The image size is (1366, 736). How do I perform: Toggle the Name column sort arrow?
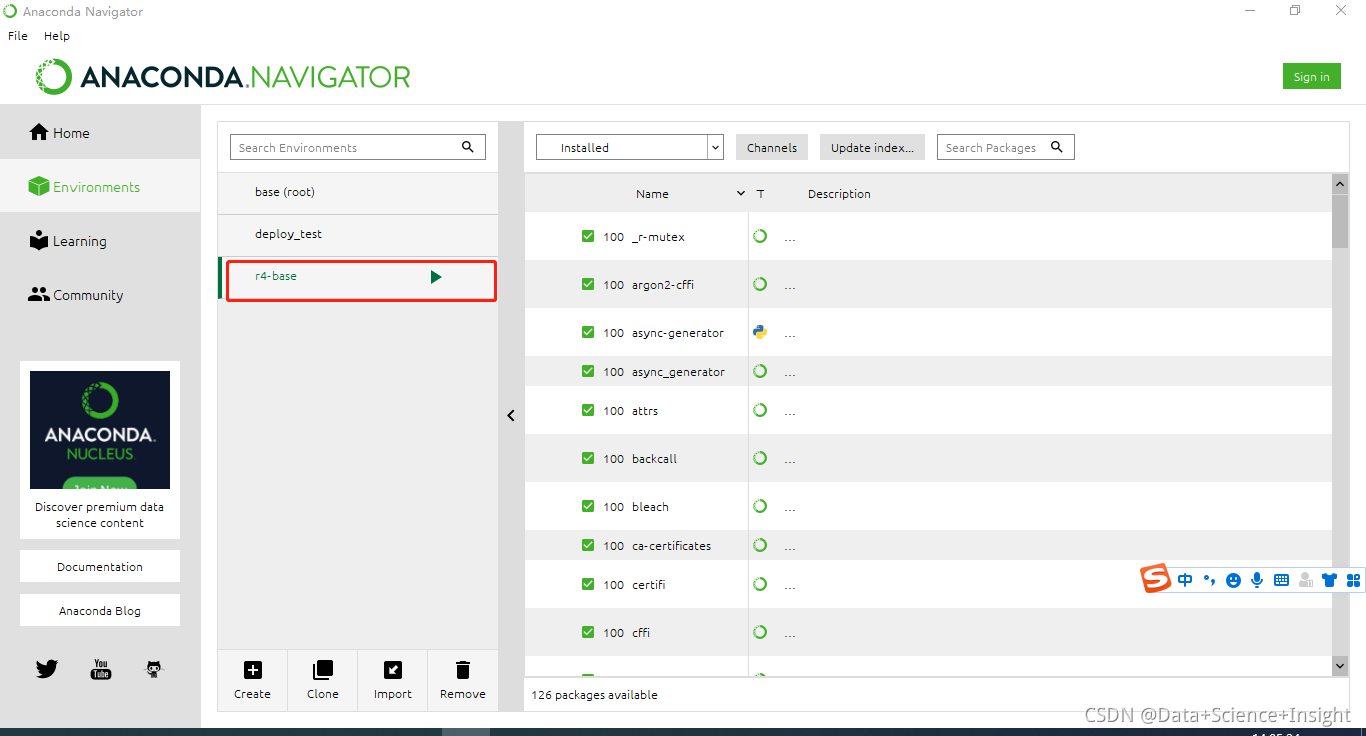point(740,193)
